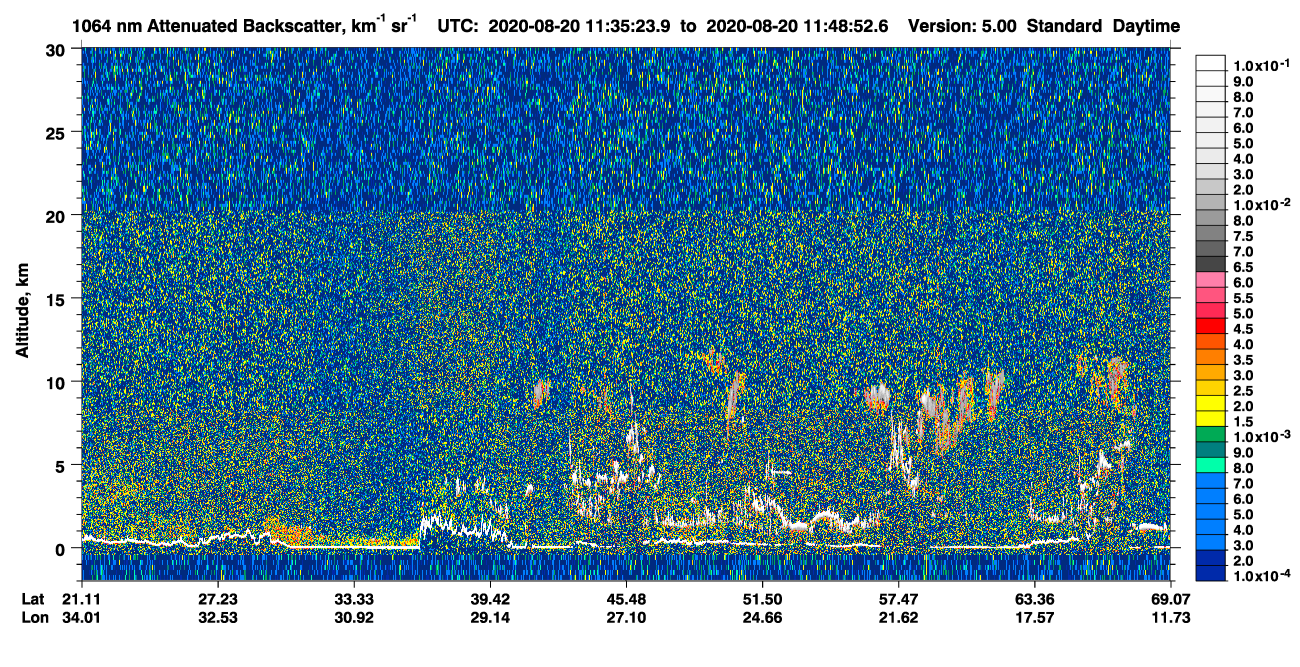Click the colorbar label "5.5"
1300x667 pixels.
1243,299
